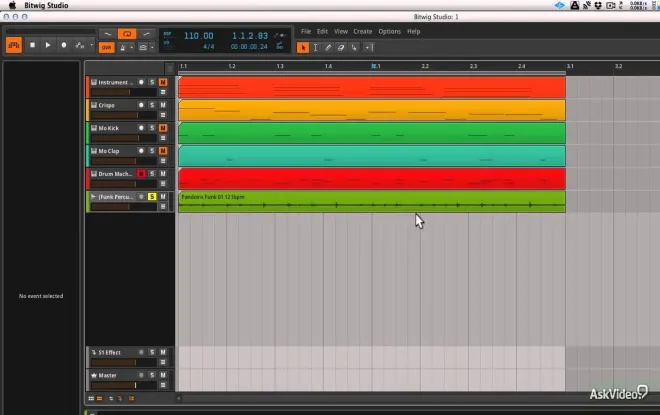Unsolo the Funk Percussion track

[x=152, y=197]
